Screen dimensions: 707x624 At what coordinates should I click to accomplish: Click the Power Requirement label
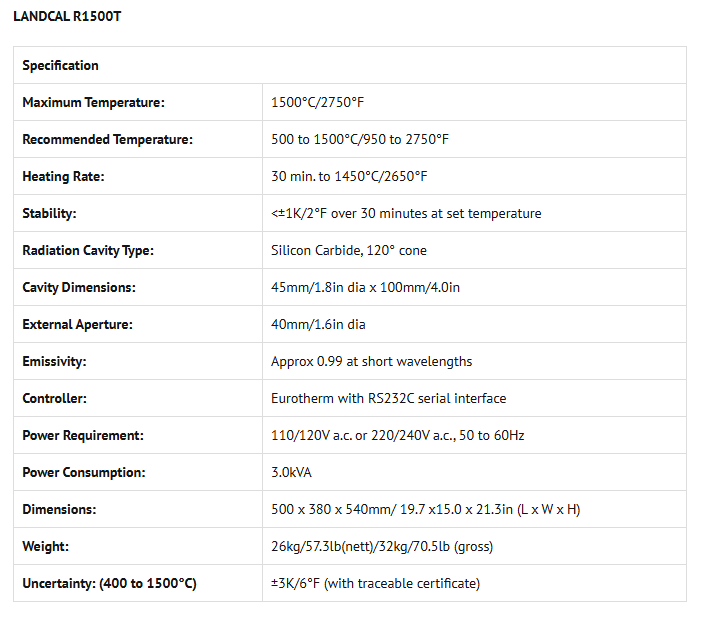click(83, 435)
